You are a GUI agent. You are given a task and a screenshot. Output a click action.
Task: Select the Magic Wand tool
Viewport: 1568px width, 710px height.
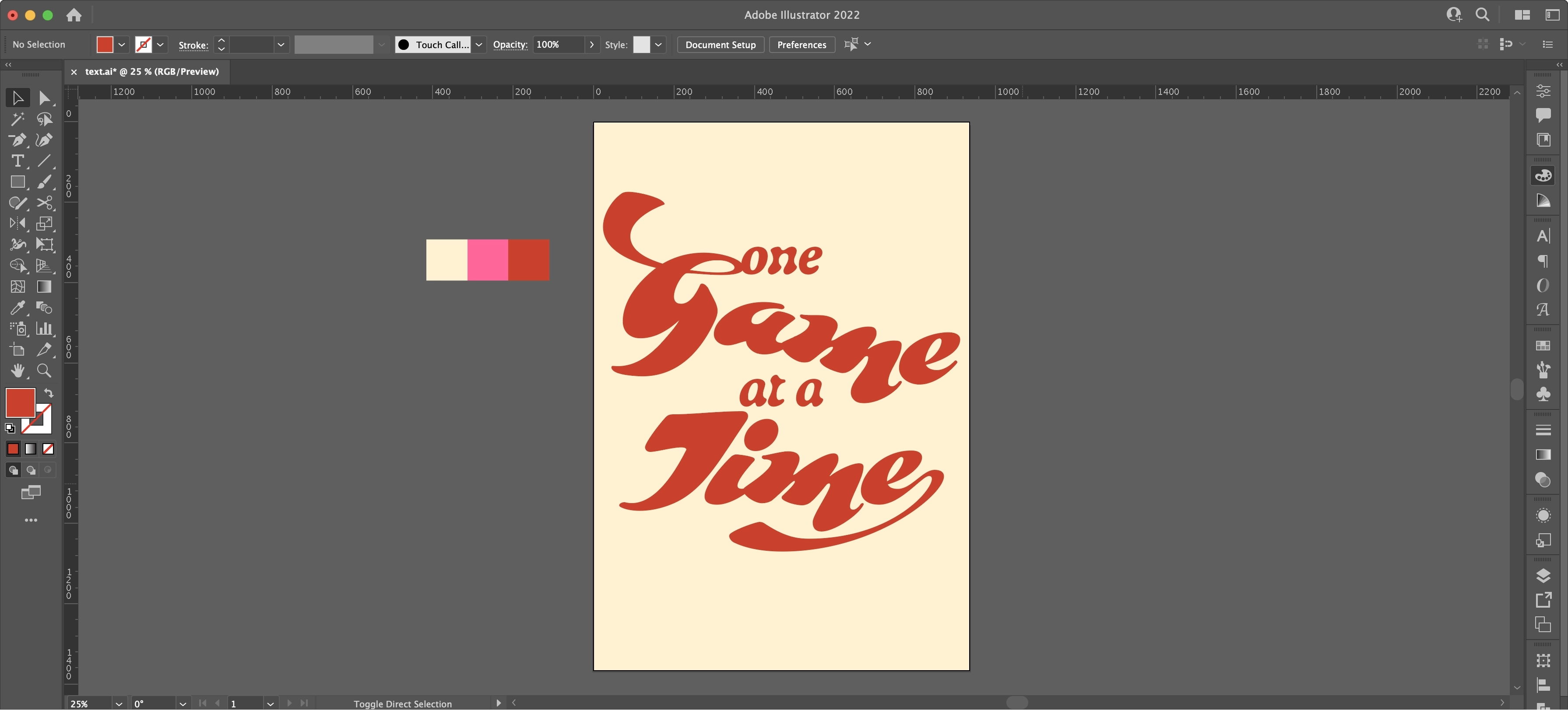(18, 119)
